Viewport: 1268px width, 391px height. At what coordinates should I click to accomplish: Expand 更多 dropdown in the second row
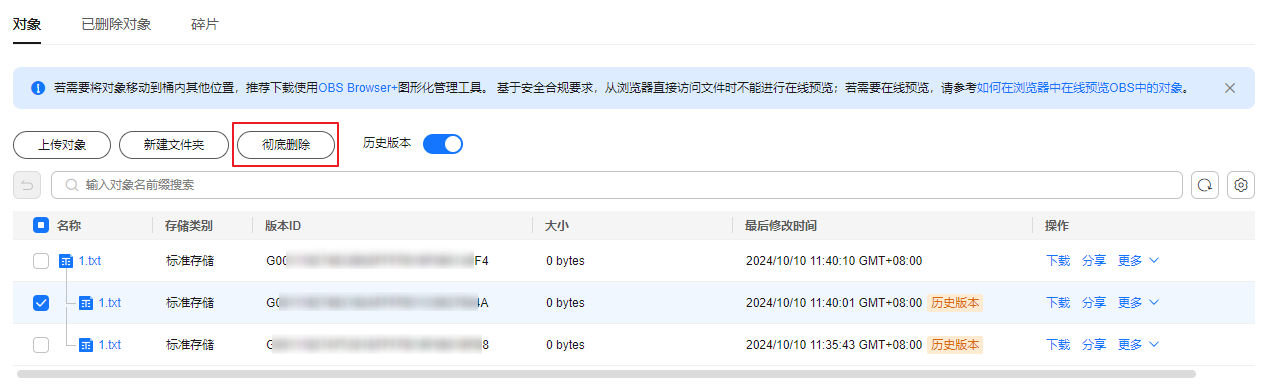[1138, 303]
